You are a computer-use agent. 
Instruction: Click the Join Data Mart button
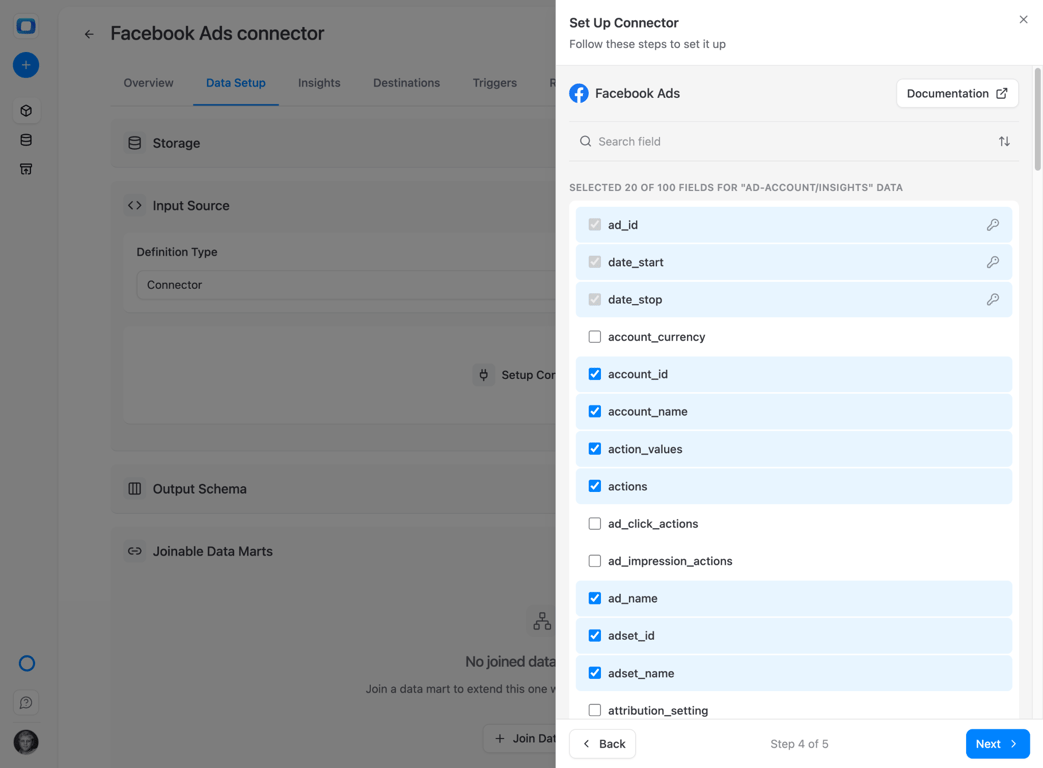point(520,738)
